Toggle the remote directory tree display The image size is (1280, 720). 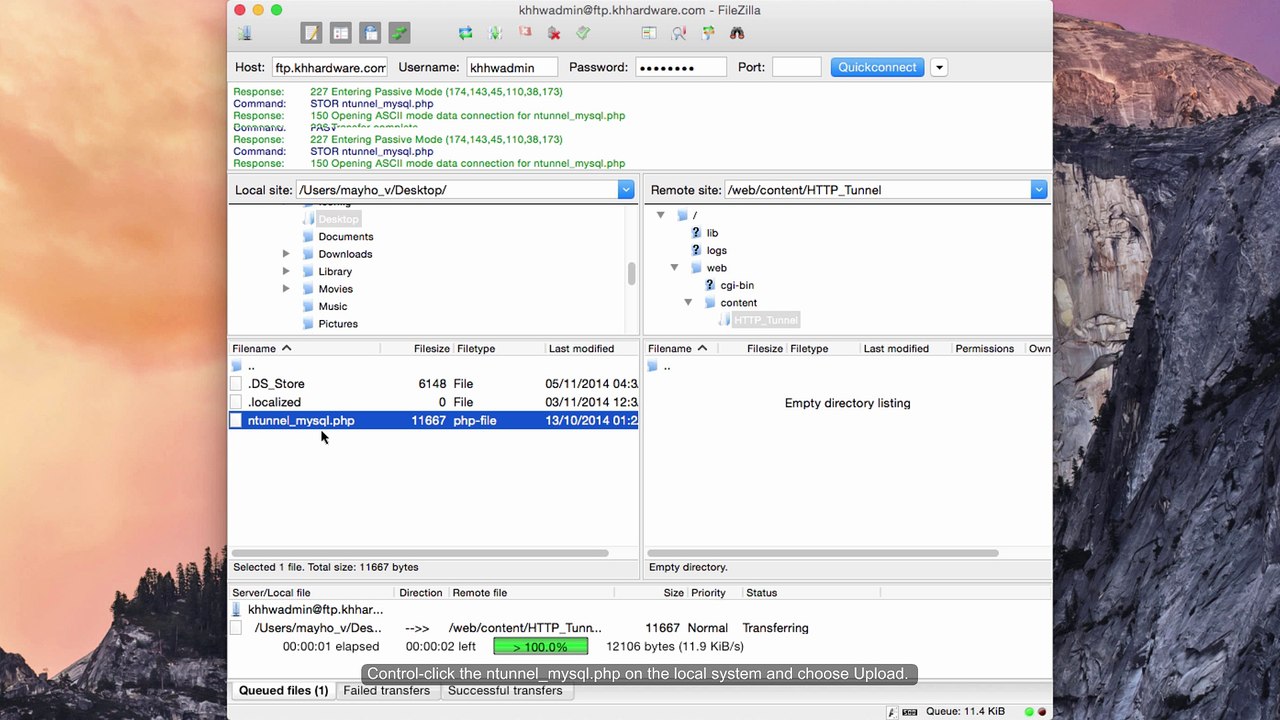371,33
